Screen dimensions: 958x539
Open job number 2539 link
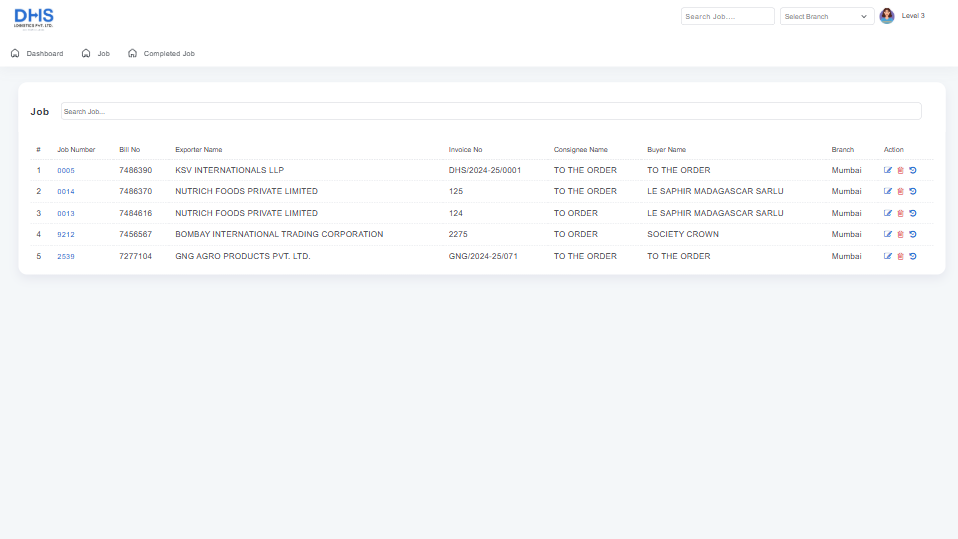click(66, 257)
